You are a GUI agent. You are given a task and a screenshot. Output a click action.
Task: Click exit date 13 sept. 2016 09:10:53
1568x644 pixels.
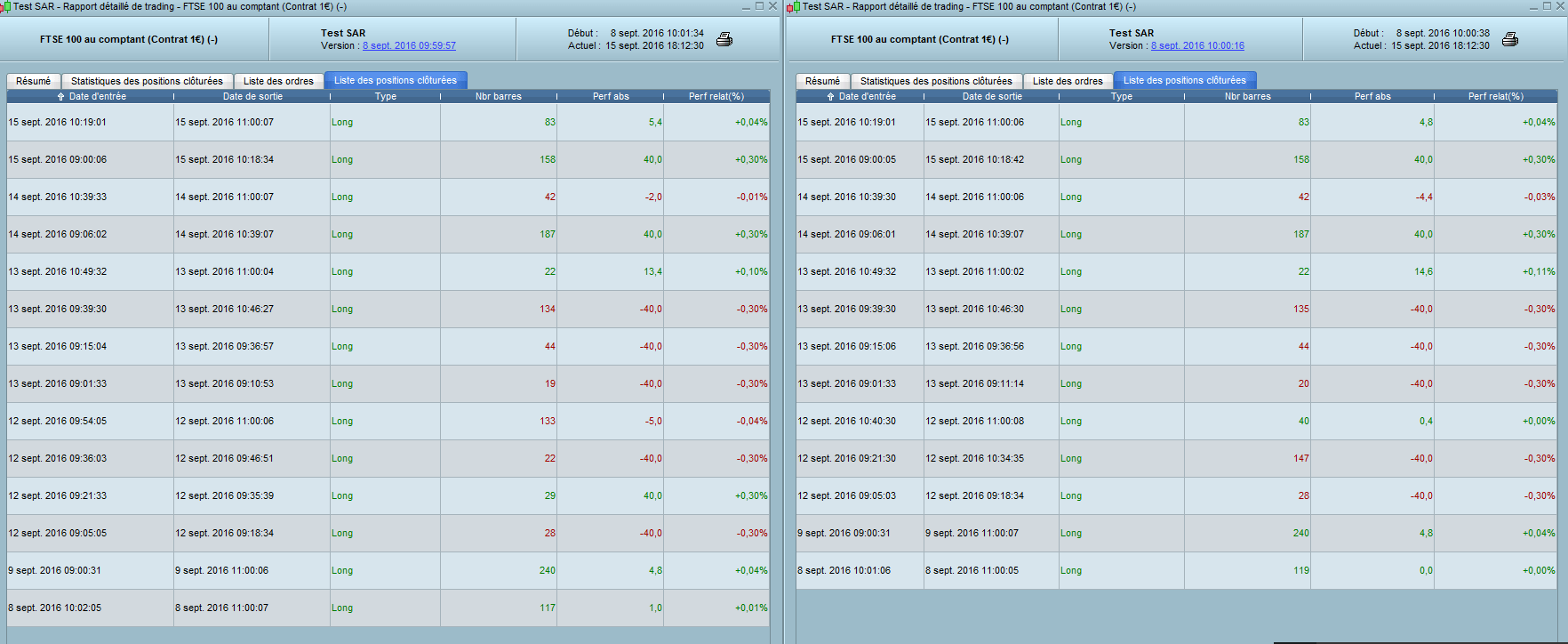[x=225, y=384]
